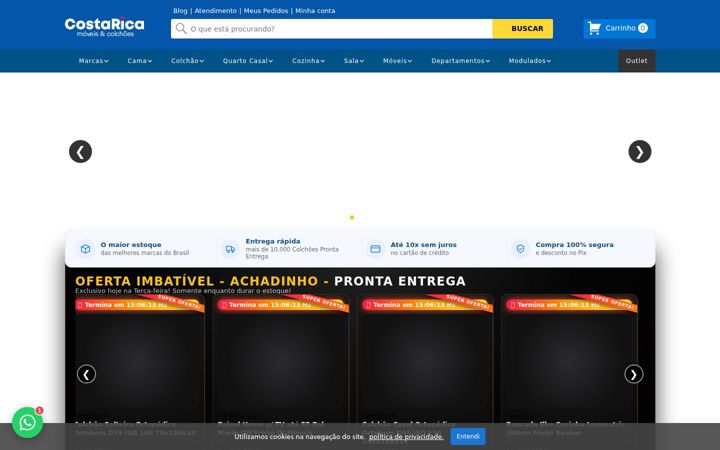Click the card icon beside Até 10x sem juros
This screenshot has width=720, height=450.
point(376,249)
